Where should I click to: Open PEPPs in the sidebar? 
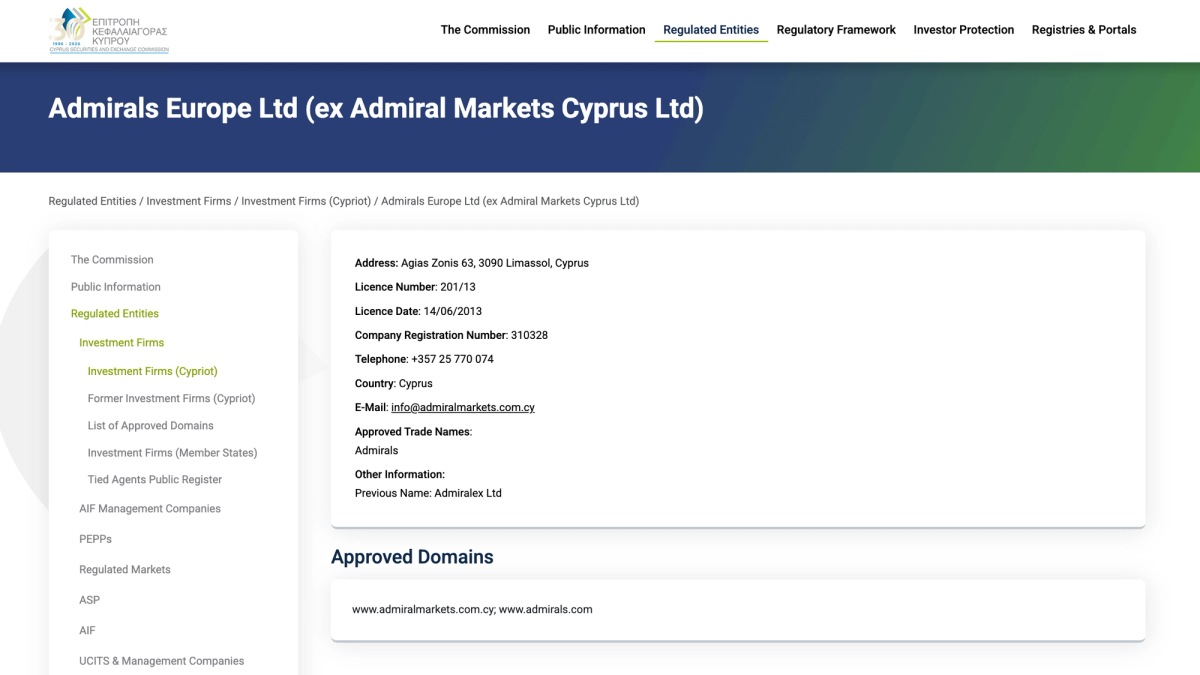(96, 539)
